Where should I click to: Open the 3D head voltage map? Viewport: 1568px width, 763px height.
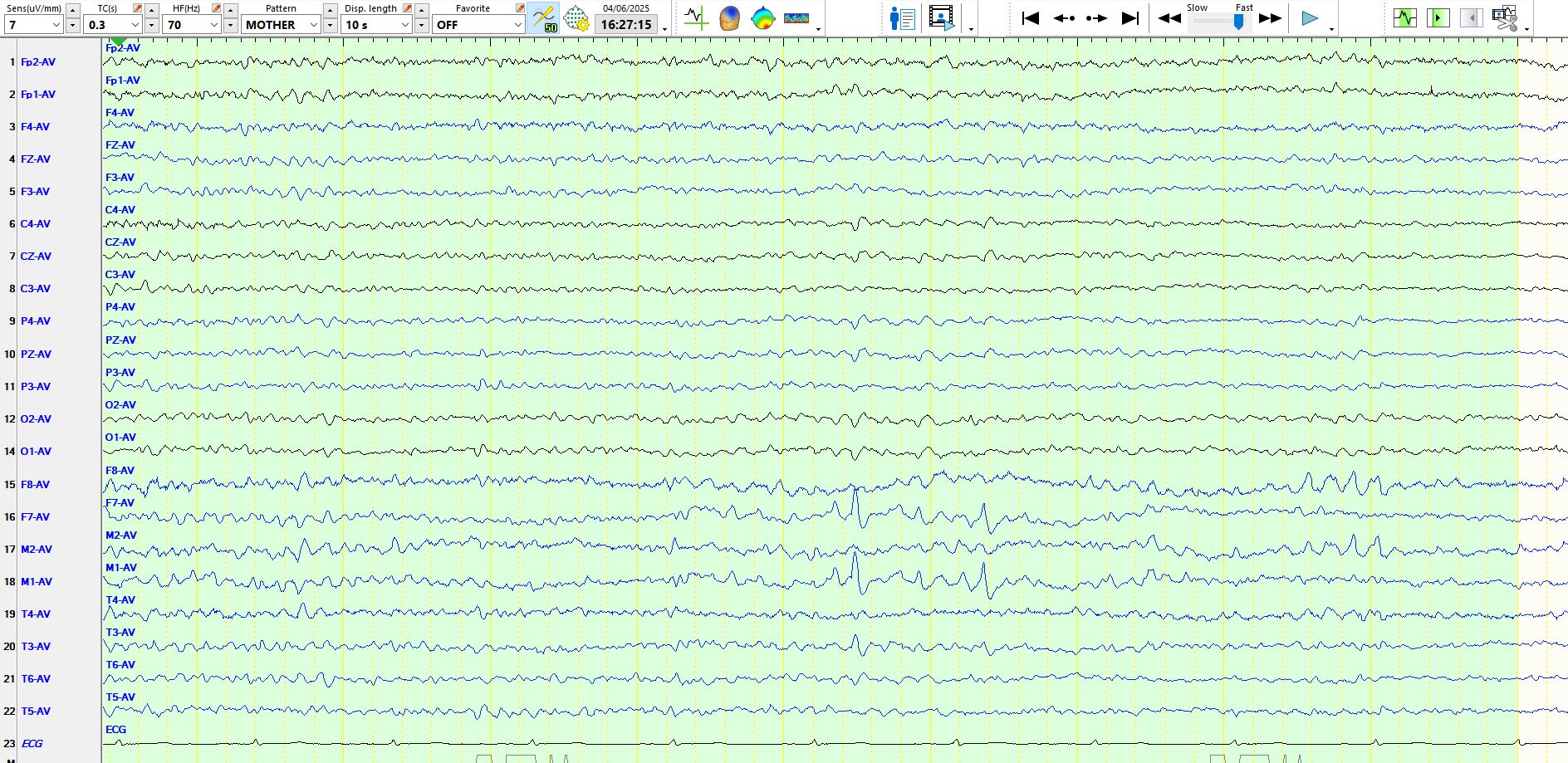729,17
